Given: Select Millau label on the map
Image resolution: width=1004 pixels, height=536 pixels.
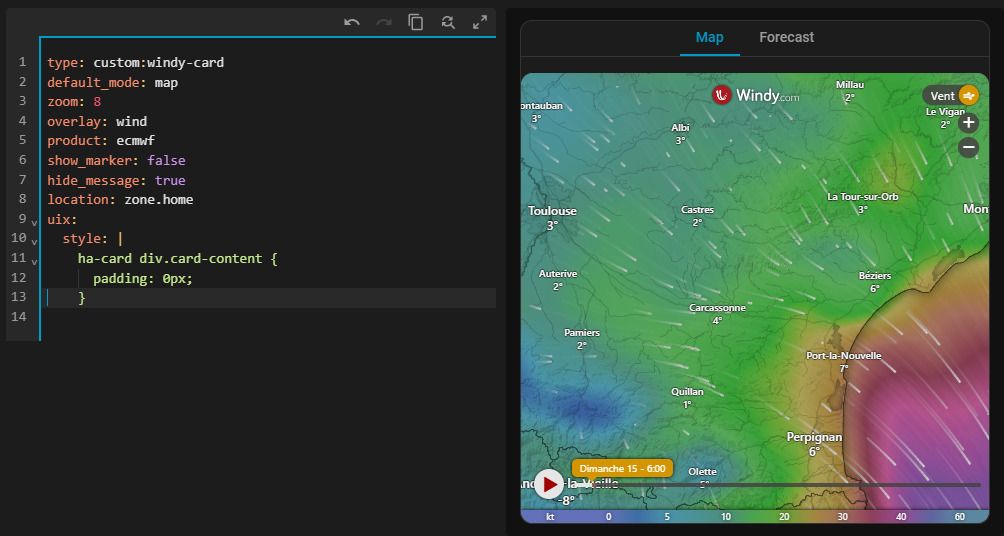Looking at the screenshot, I should pyautogui.click(x=850, y=85).
